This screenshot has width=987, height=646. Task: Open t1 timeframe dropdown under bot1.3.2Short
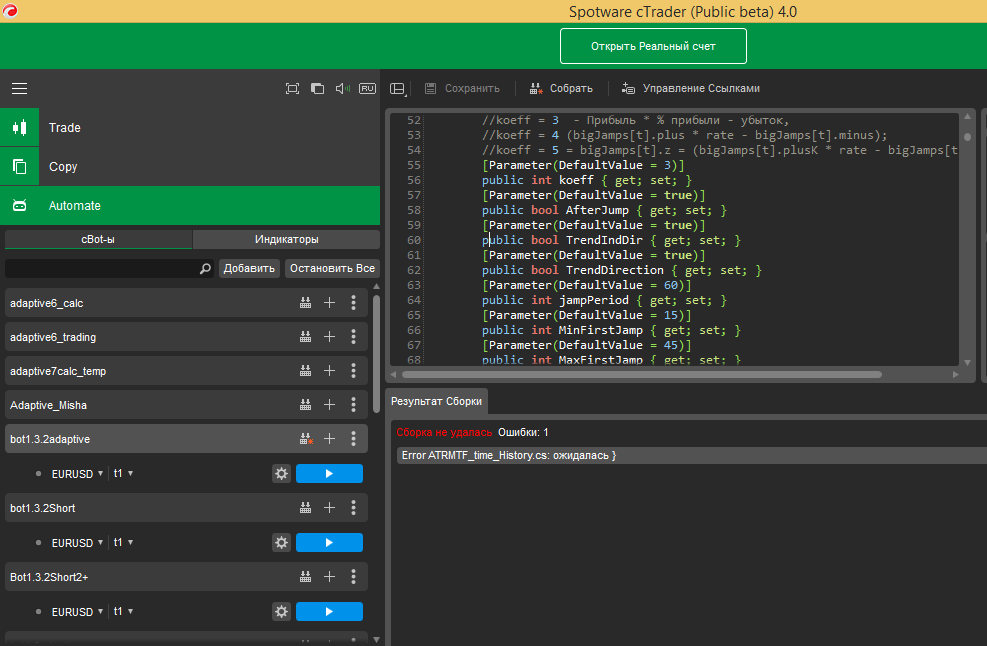coord(123,543)
